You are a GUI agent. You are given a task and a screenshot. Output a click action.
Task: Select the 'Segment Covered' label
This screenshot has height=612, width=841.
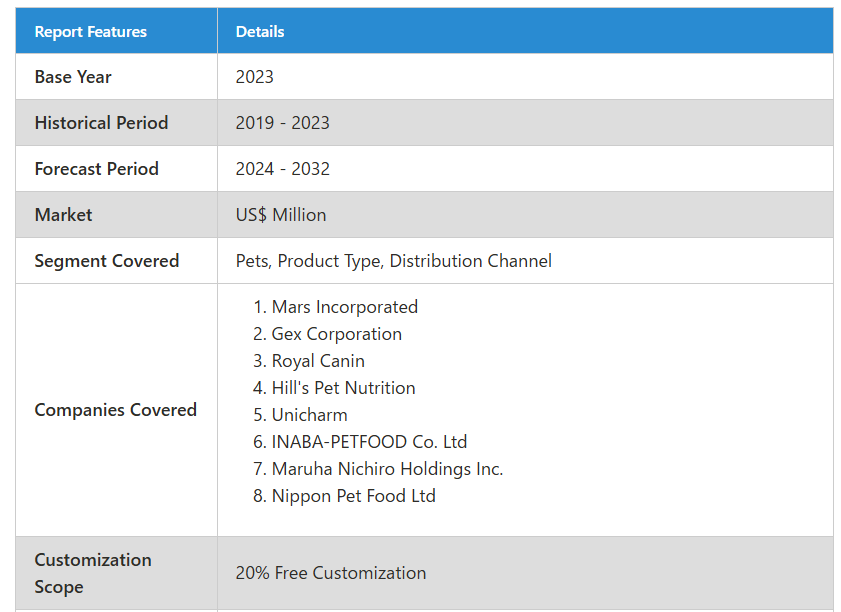(x=107, y=261)
